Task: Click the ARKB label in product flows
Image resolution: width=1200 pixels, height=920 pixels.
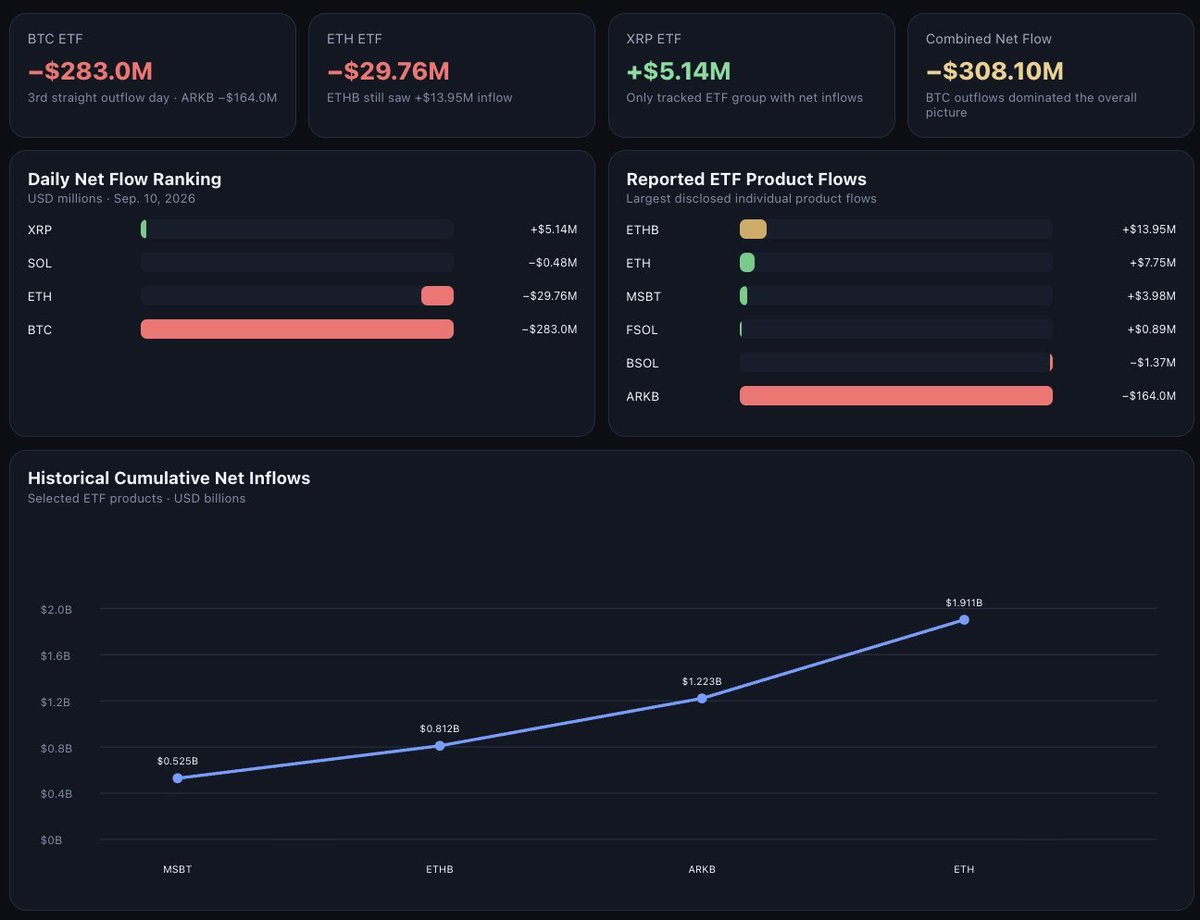Action: [642, 396]
